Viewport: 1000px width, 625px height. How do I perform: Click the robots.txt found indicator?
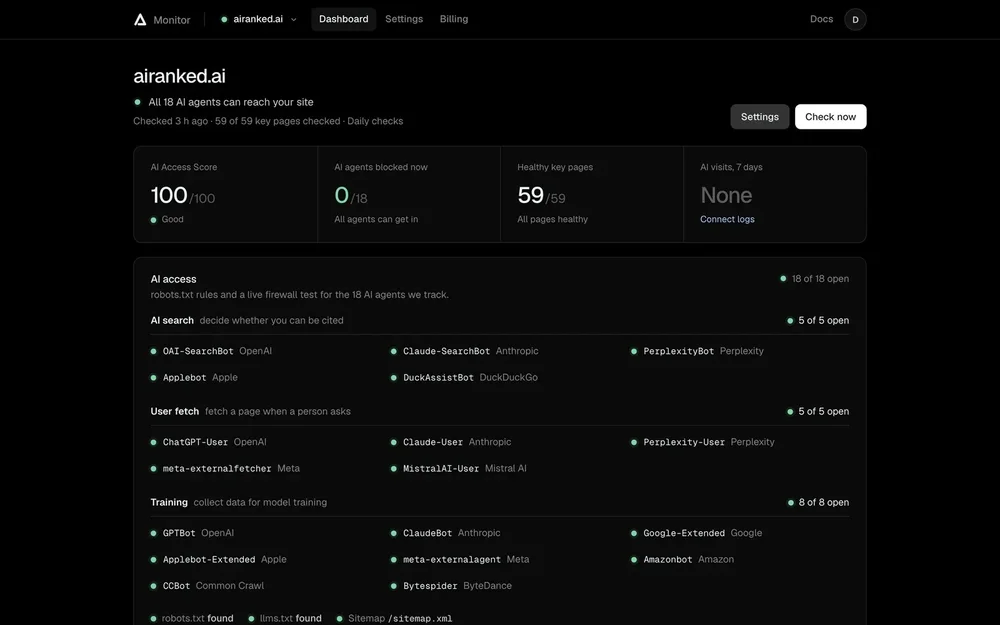192,619
